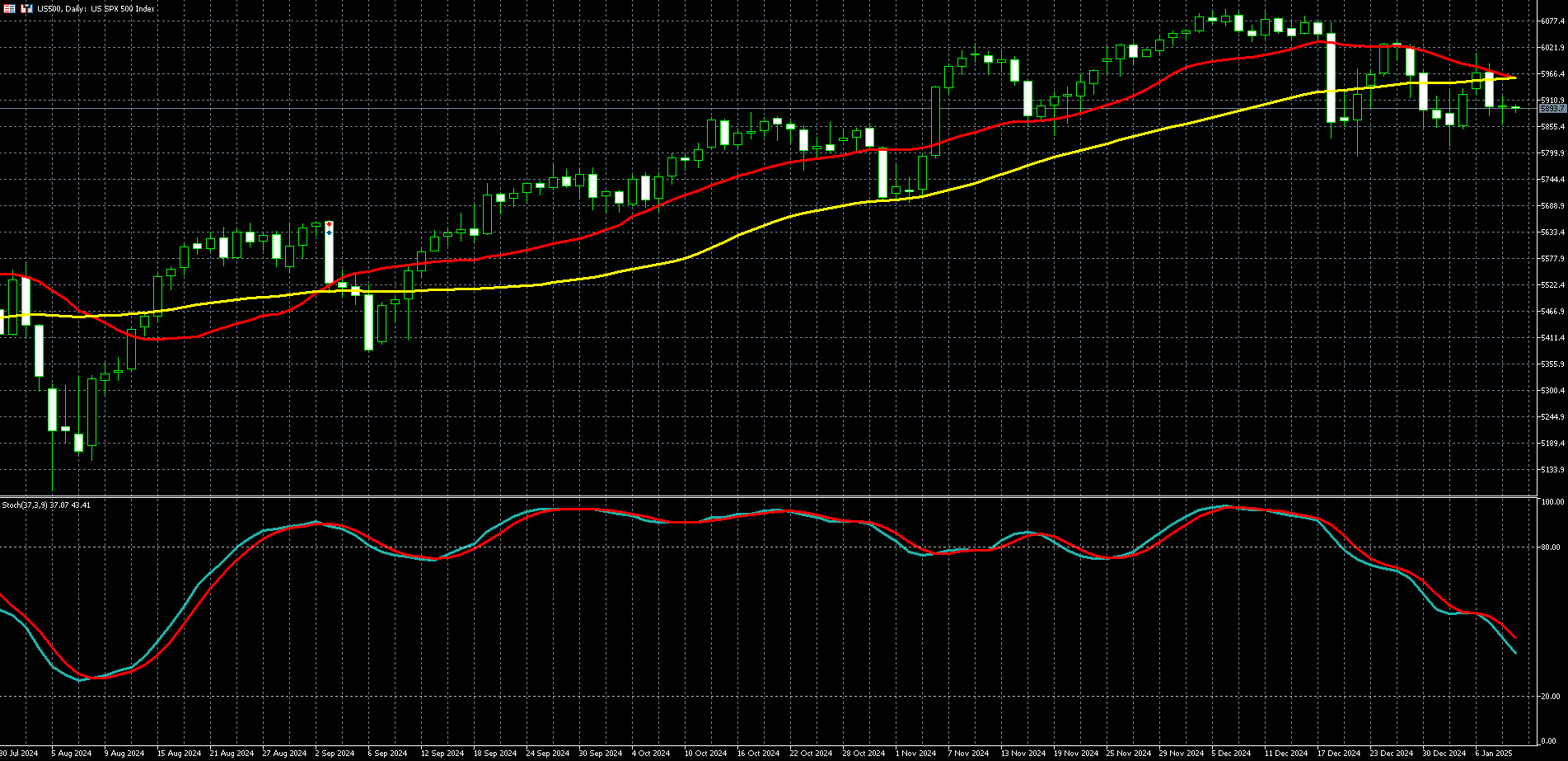This screenshot has height=761, width=1568.
Task: Click the 5 Aug 2024 date label
Action: pyautogui.click(x=71, y=754)
